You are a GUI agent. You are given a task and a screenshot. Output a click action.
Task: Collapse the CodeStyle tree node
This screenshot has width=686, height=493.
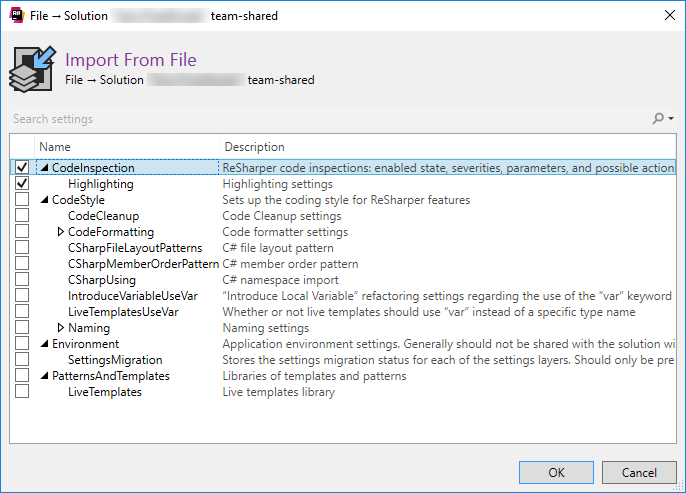[44, 199]
